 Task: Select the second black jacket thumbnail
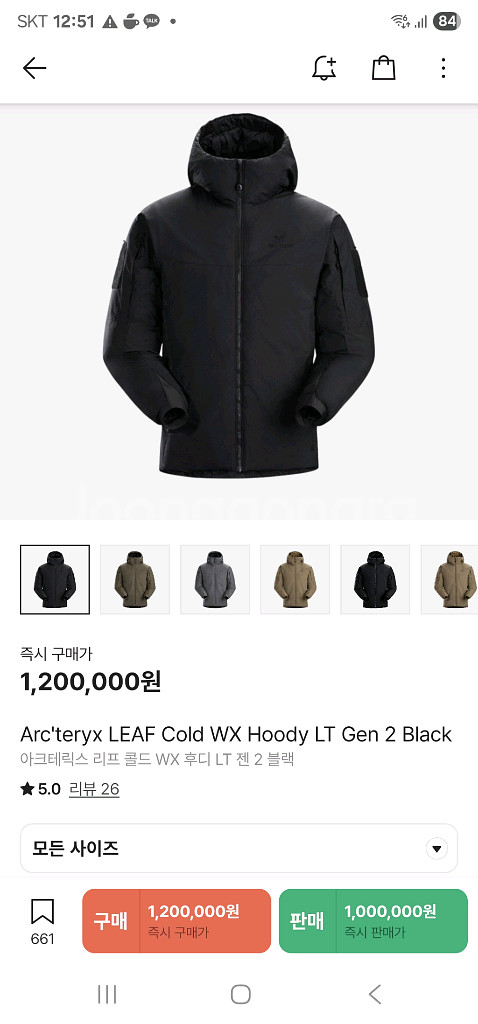click(x=375, y=579)
